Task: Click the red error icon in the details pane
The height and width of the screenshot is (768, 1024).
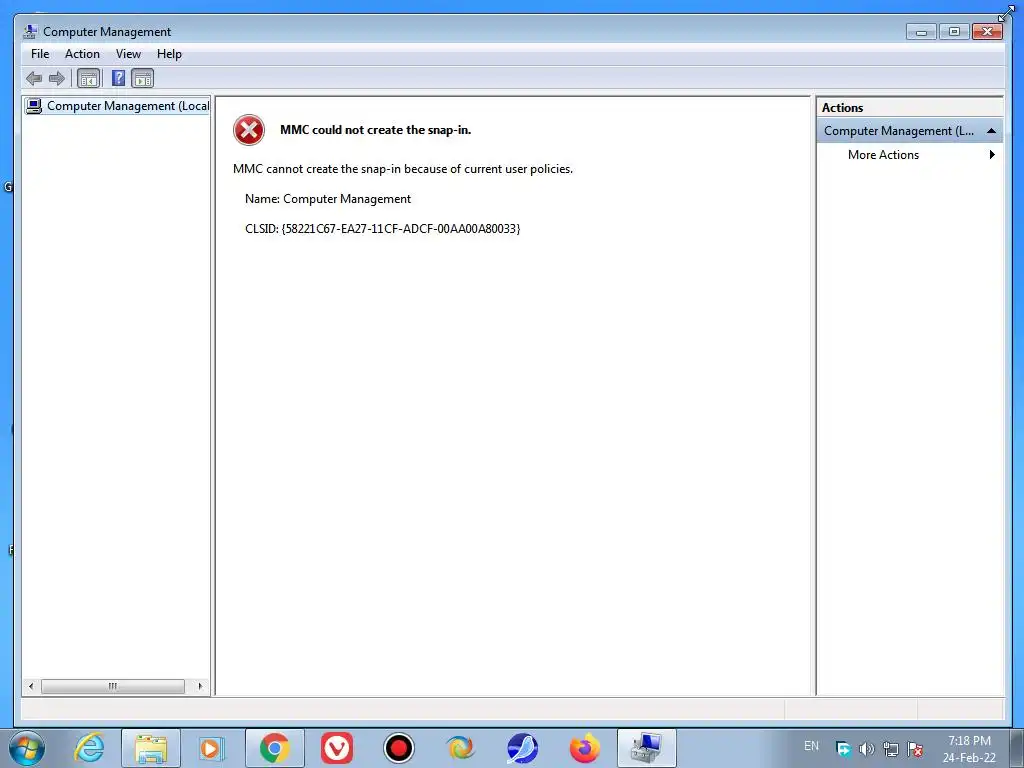Action: pos(249,130)
